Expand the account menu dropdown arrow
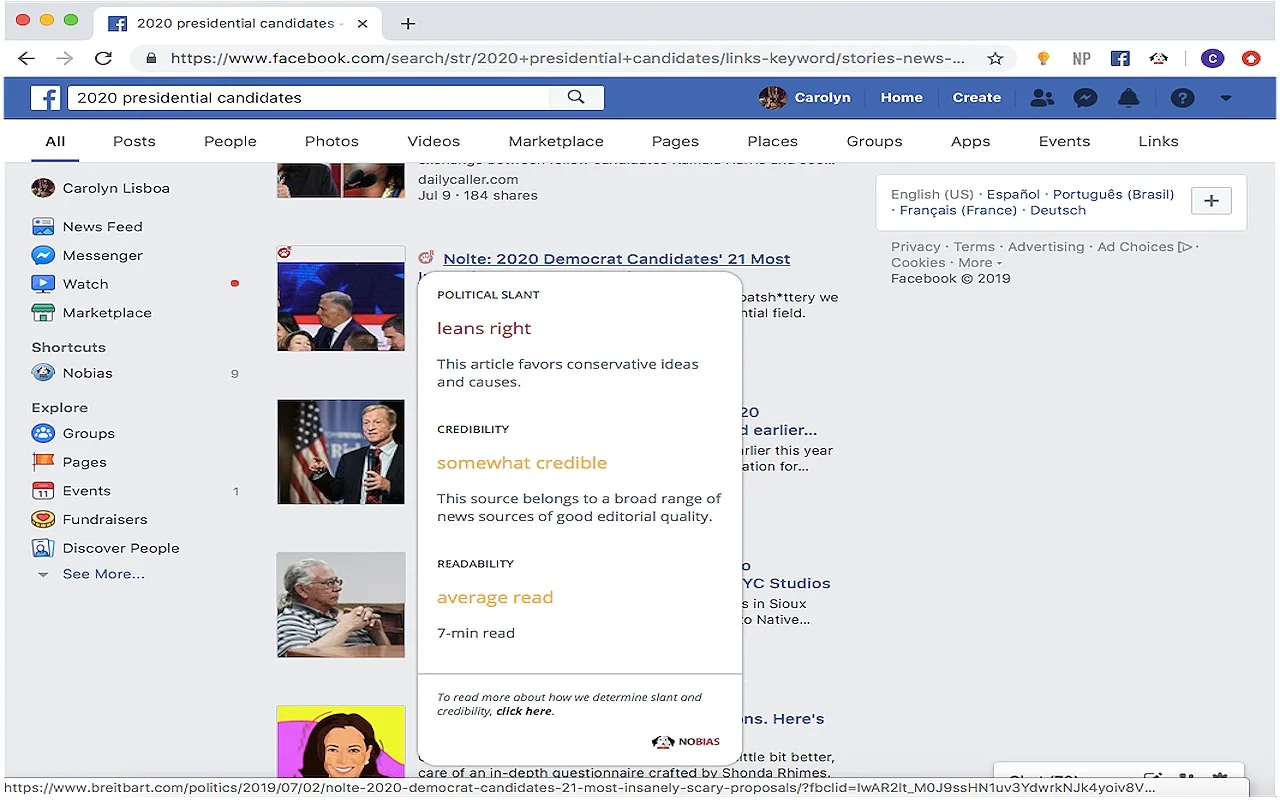The height and width of the screenshot is (800, 1280). tap(1226, 98)
